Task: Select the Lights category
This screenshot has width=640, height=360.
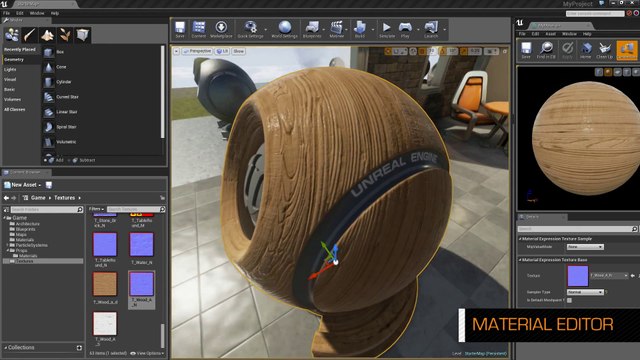Action: 10,69
